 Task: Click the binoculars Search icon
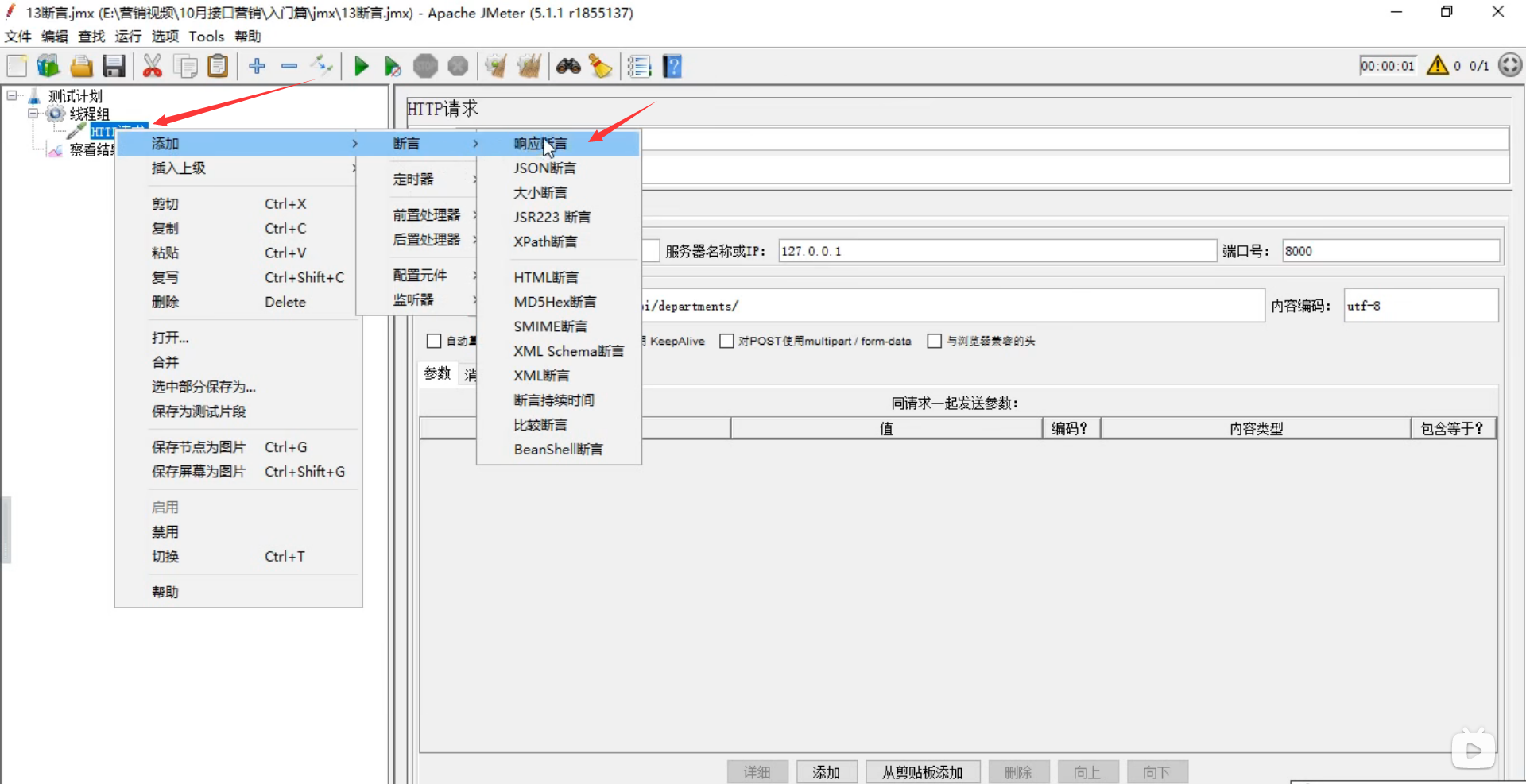[x=568, y=66]
